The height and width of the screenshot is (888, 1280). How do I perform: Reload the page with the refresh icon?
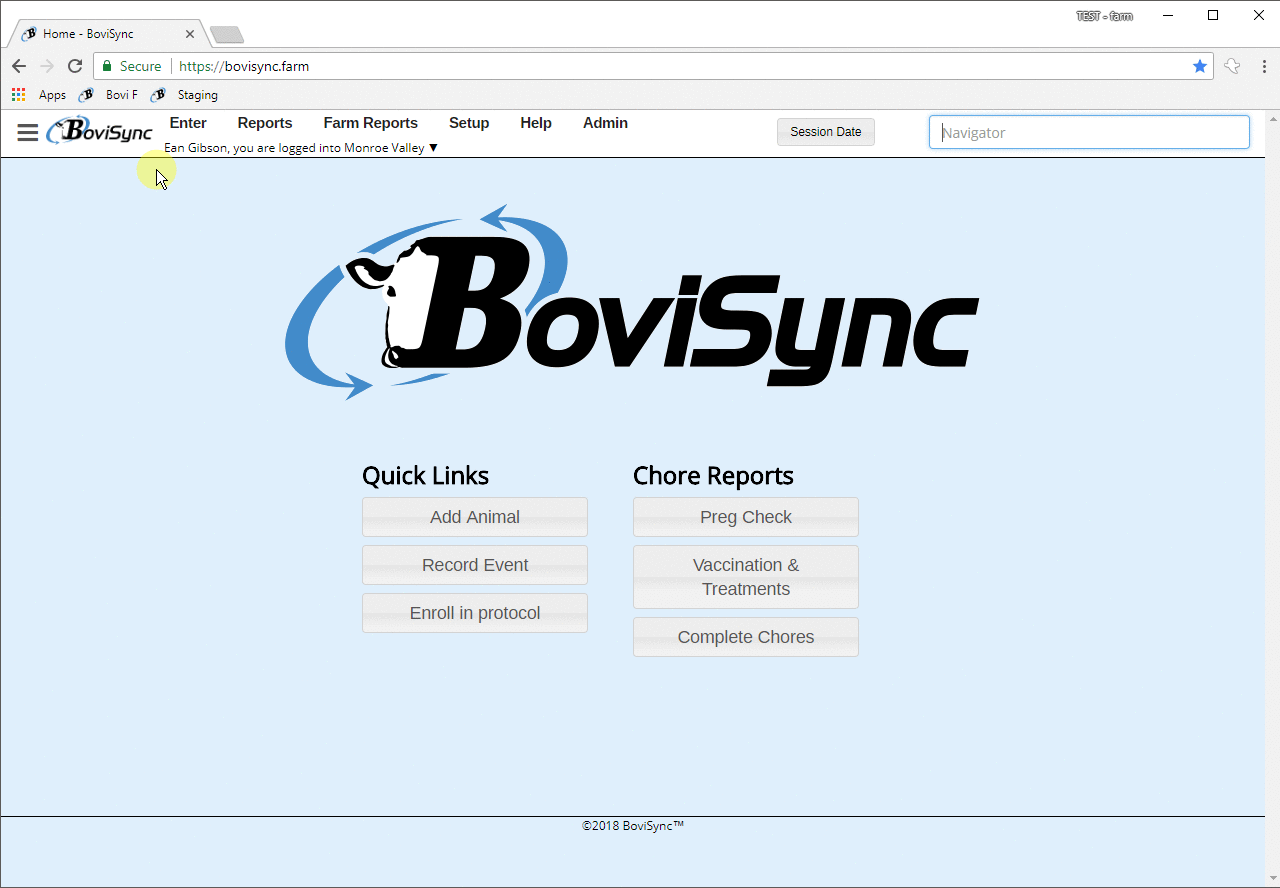pyautogui.click(x=75, y=66)
